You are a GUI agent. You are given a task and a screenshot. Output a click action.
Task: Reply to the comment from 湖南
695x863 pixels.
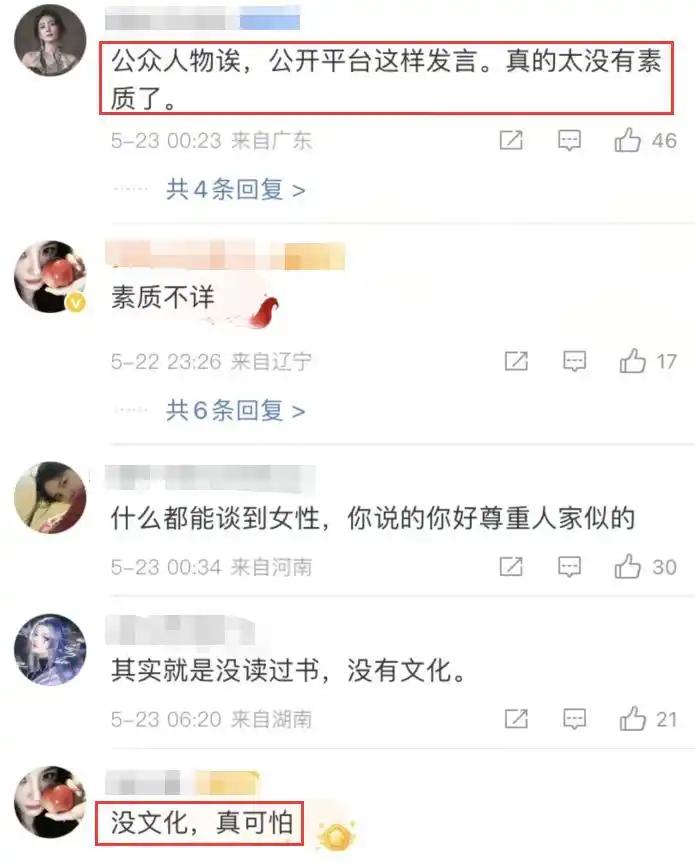point(574,719)
